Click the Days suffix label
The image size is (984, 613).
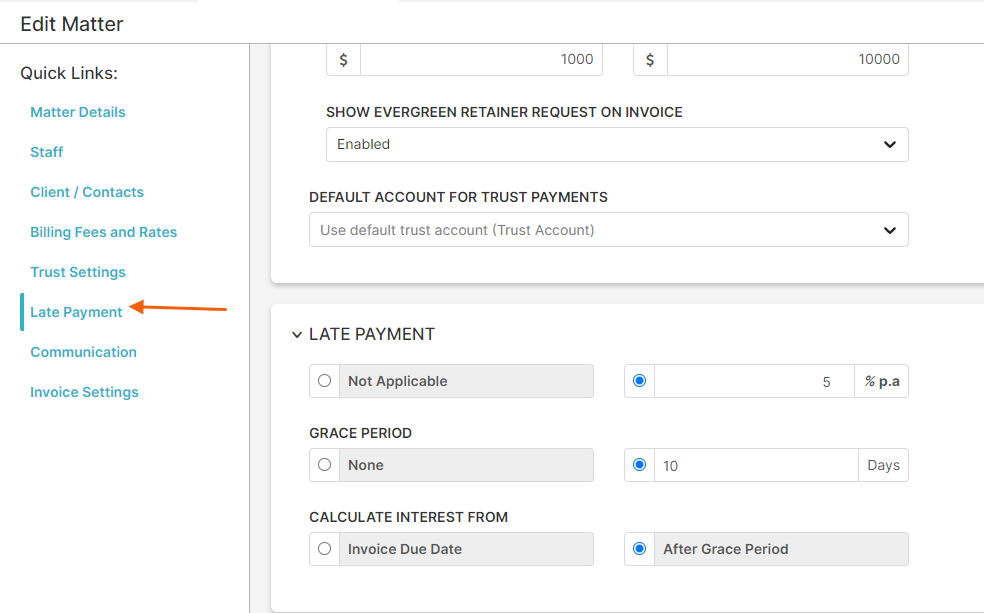[x=884, y=466]
